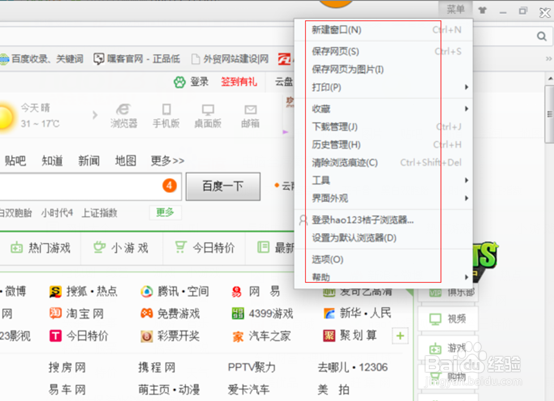
Task: Open bookmark 外贸网站建设|网
Action: pos(230,59)
